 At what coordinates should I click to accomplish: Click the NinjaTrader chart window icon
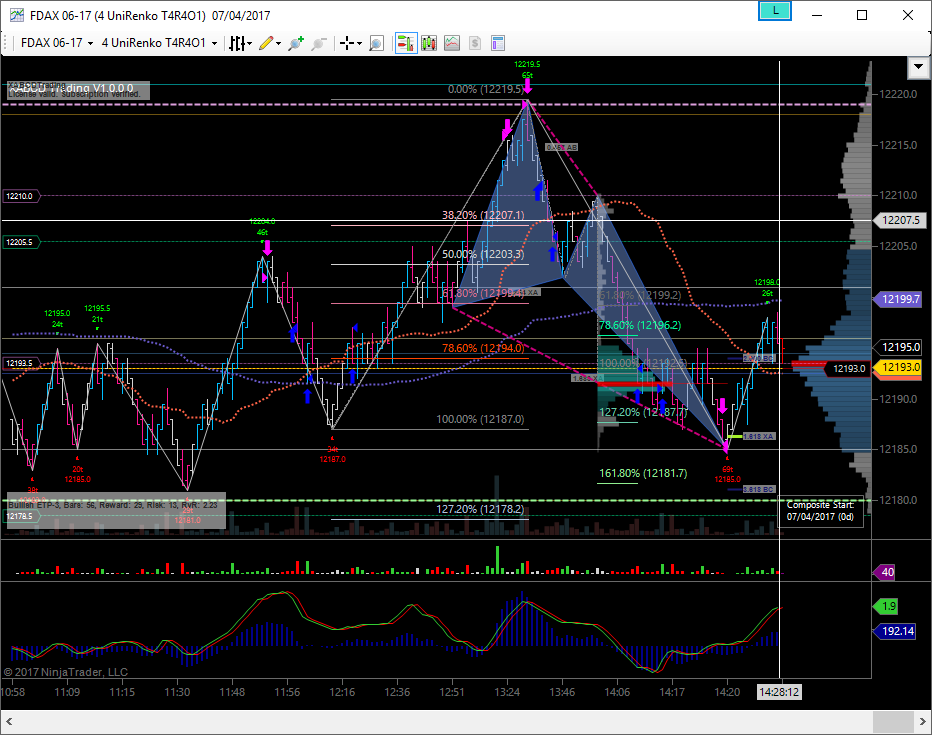tap(17, 15)
